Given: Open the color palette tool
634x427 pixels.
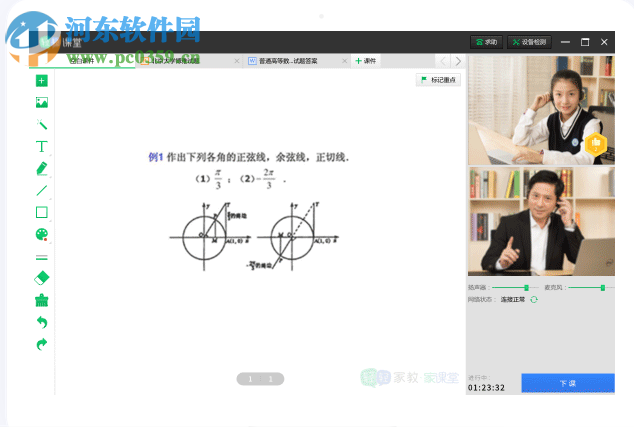Looking at the screenshot, I should click(42, 235).
